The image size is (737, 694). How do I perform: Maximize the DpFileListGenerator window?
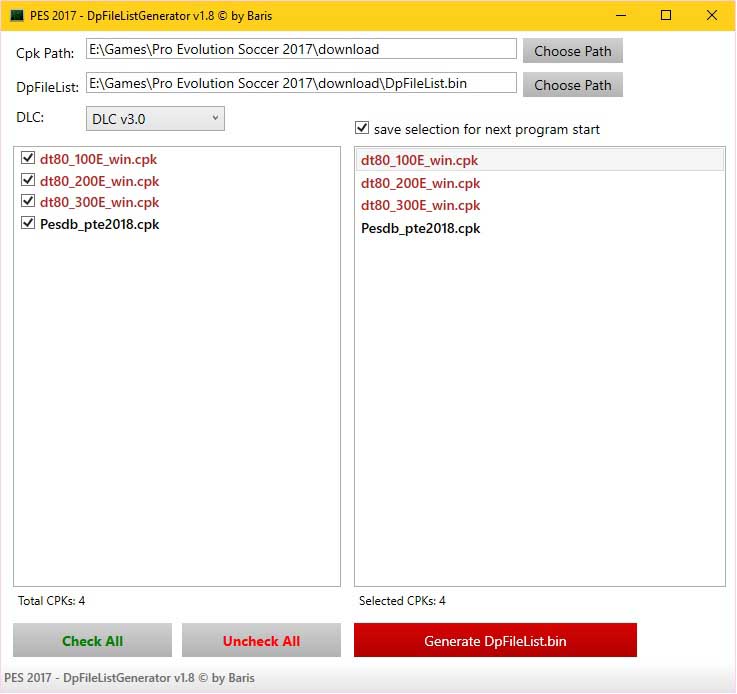[x=666, y=16]
